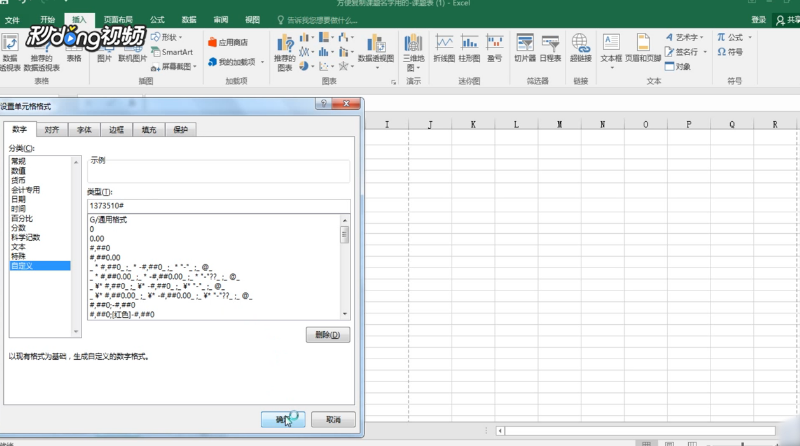
Task: Open the 边框 tab in the dialog
Action: click(116, 130)
